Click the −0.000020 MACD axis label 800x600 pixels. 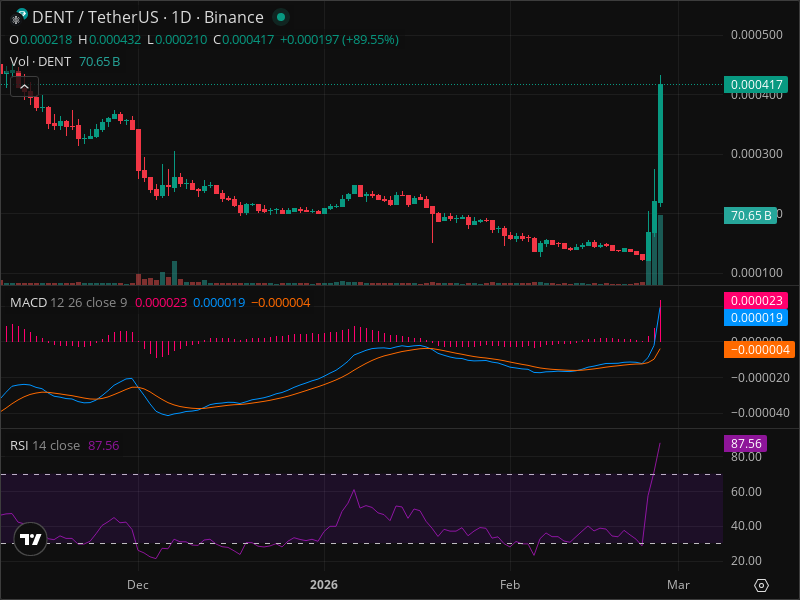761,378
